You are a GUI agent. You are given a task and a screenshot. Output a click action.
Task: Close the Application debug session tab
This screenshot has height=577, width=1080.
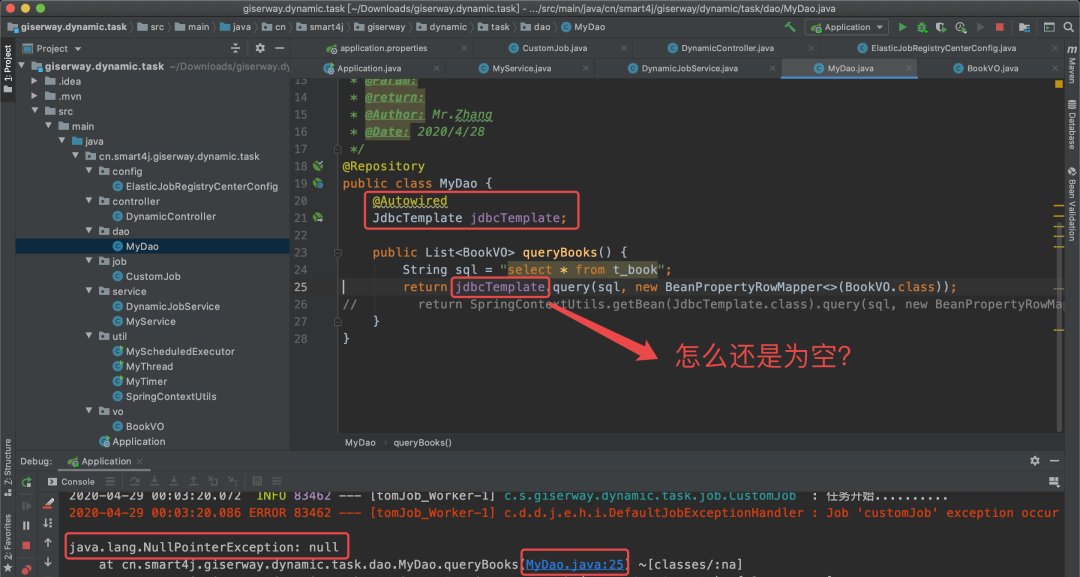pyautogui.click(x=140, y=461)
